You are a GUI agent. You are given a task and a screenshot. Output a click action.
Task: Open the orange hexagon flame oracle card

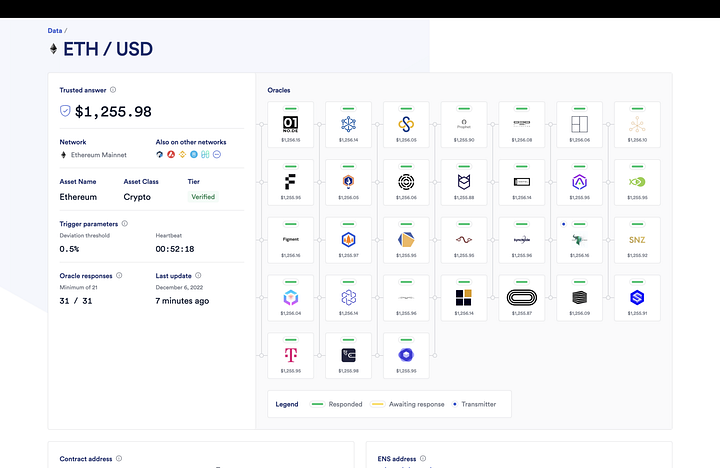tap(349, 182)
